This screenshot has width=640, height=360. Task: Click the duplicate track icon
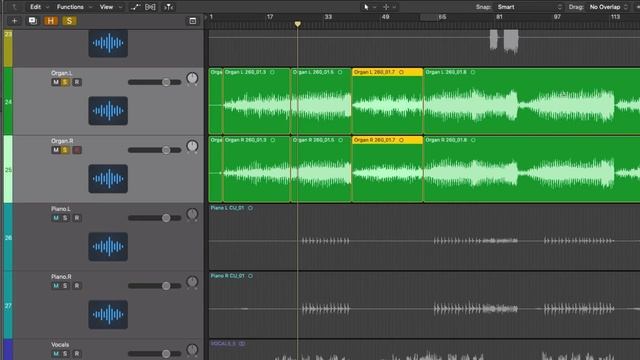(x=33, y=21)
